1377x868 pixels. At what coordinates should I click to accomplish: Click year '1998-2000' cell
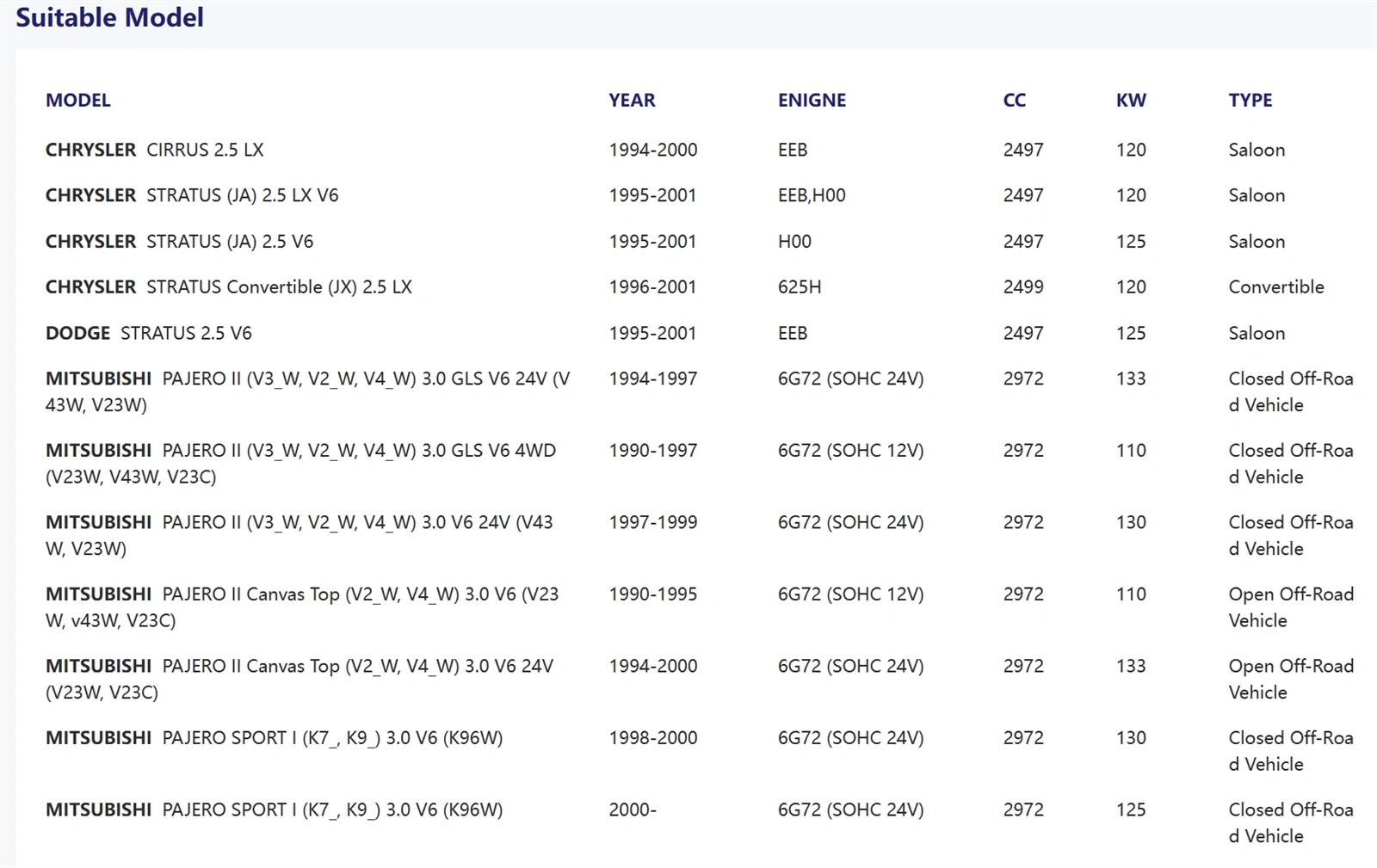click(653, 738)
